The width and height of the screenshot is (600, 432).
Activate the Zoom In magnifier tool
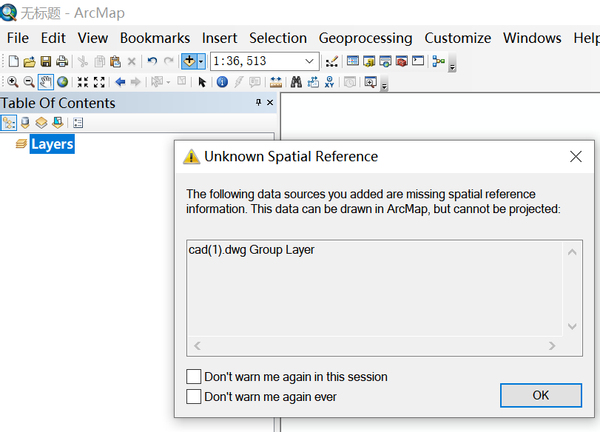tap(12, 82)
